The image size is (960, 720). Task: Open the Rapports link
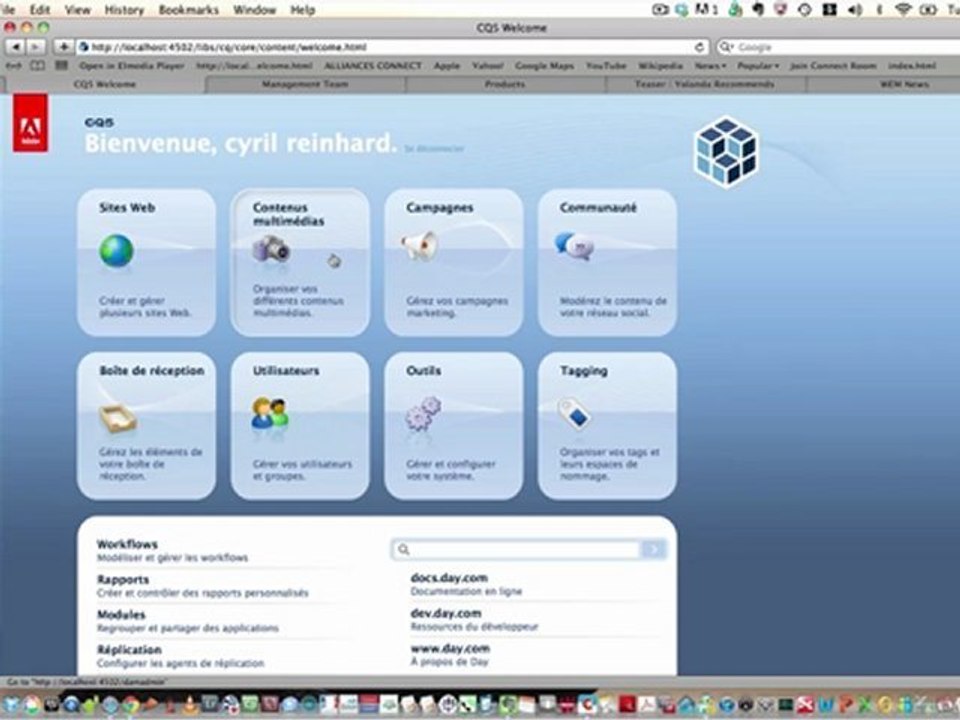123,579
